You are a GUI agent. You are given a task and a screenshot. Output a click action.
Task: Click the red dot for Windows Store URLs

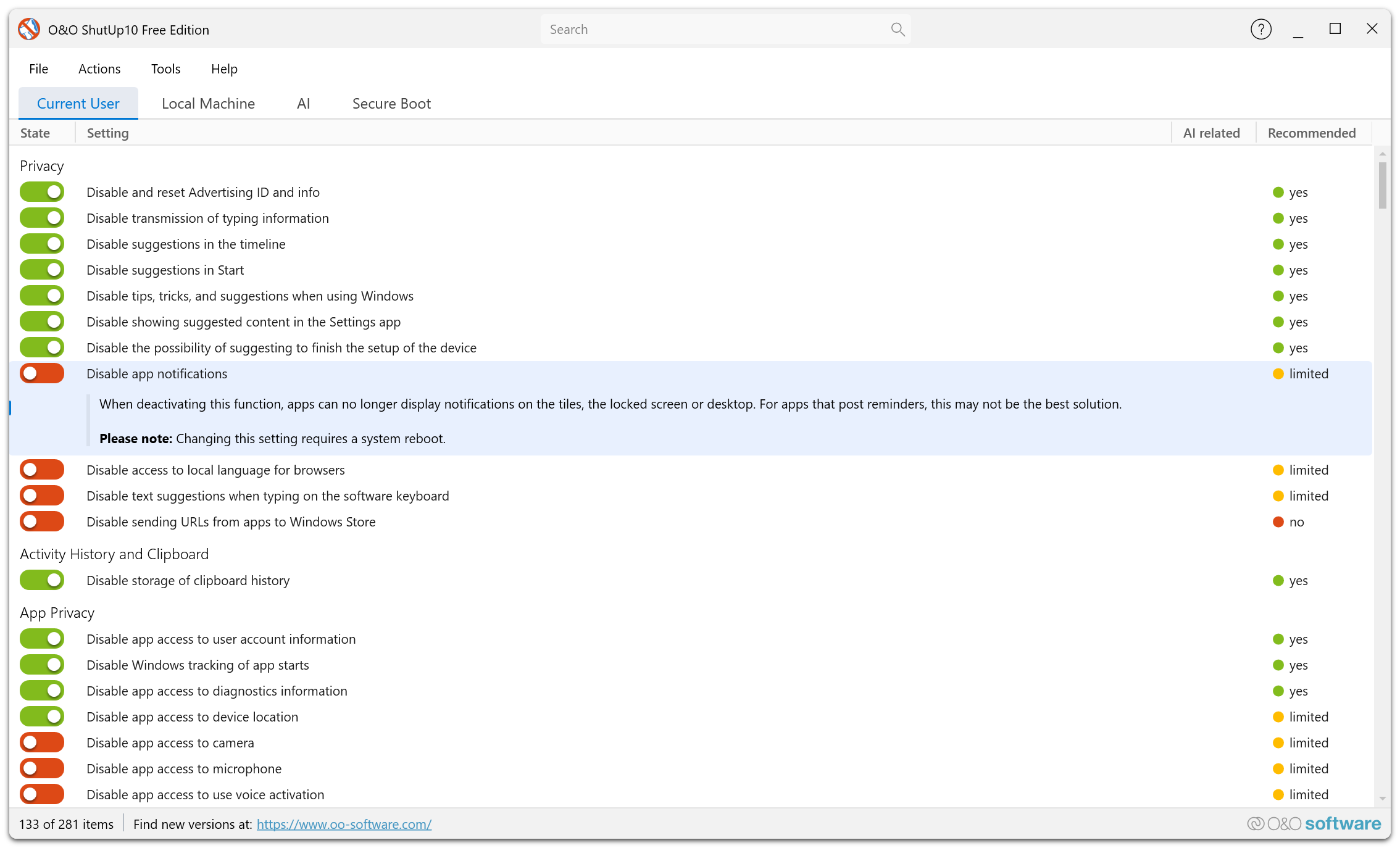[1278, 522]
